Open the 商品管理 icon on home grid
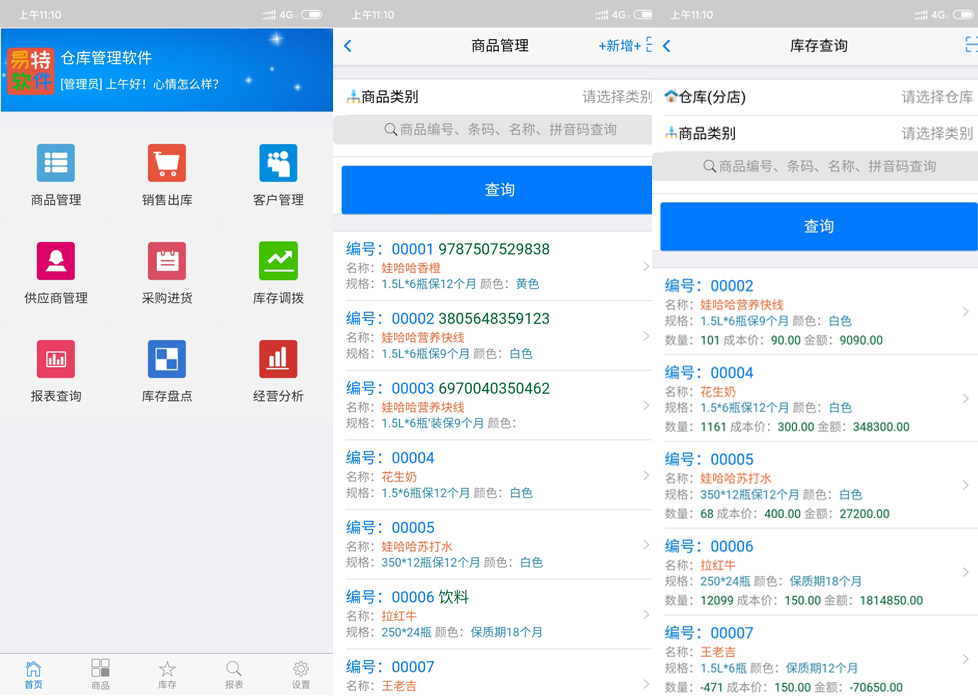This screenshot has height=700, width=978. pyautogui.click(x=56, y=164)
